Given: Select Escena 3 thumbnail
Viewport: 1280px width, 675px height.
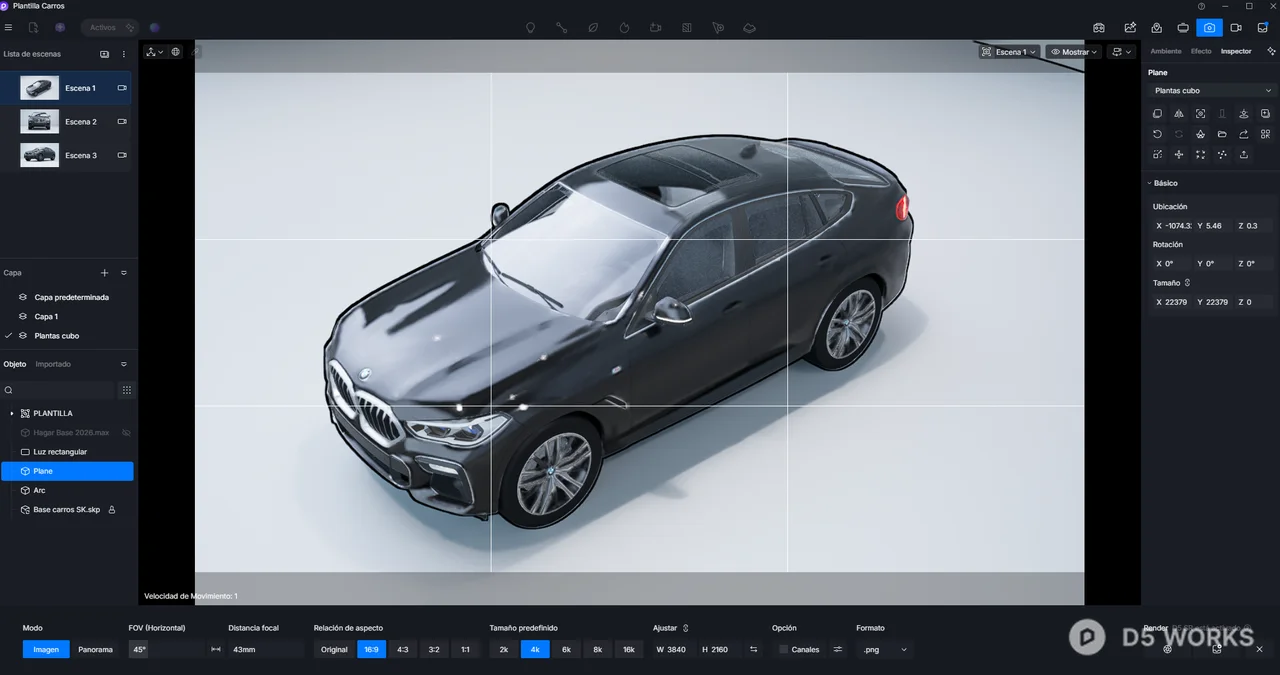Looking at the screenshot, I should point(39,155).
